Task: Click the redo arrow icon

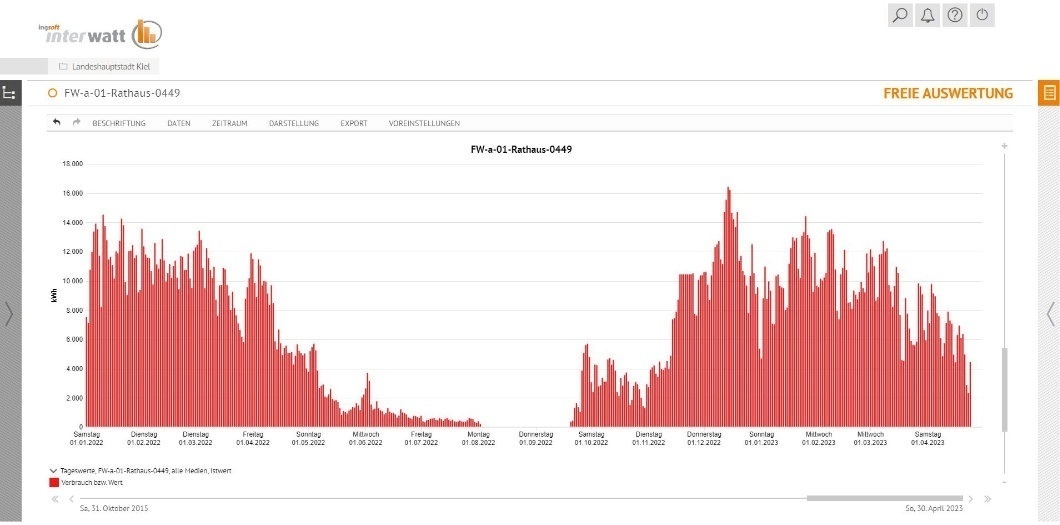Action: coord(76,122)
